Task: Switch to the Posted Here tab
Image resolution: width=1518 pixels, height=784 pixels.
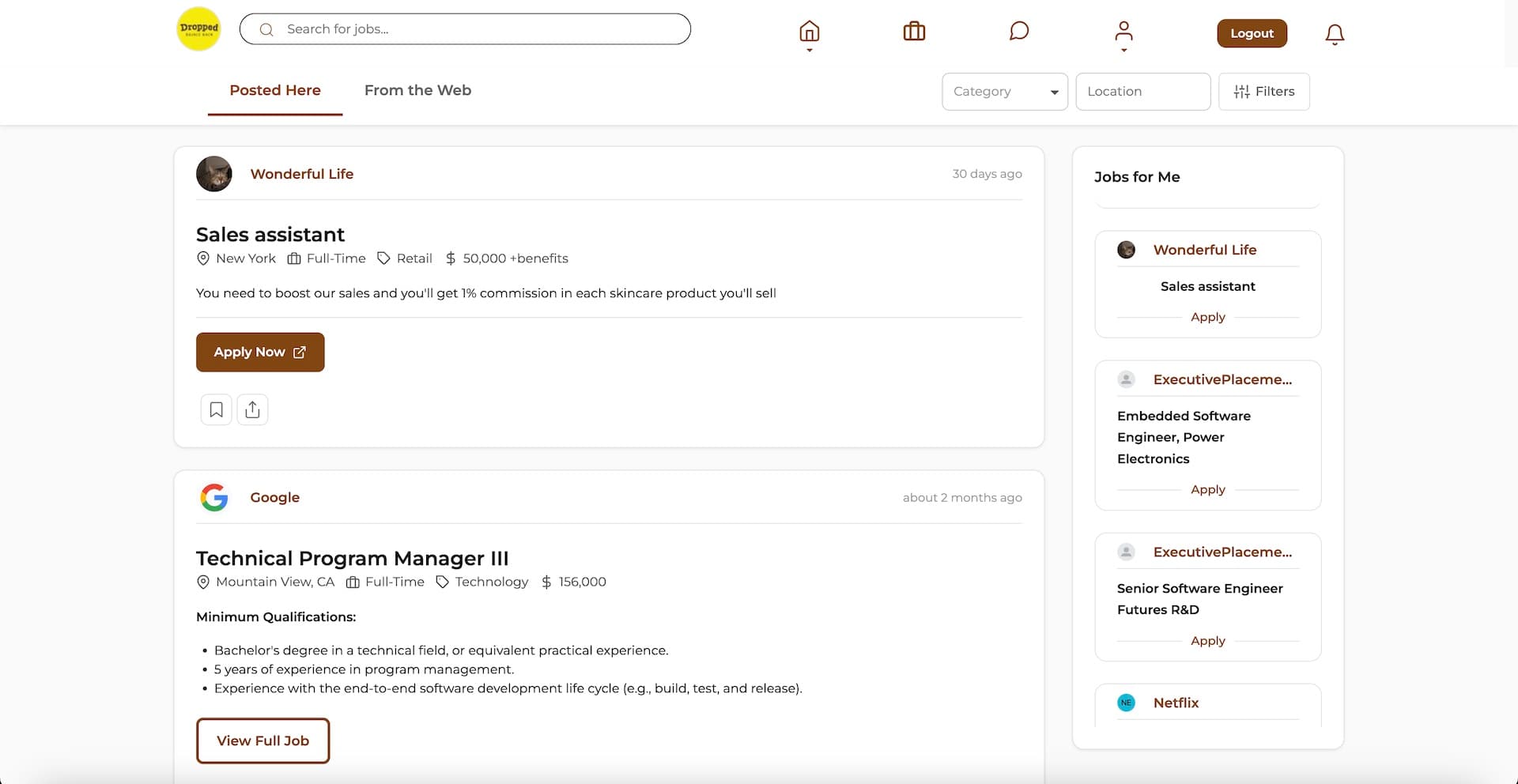Action: [275, 91]
